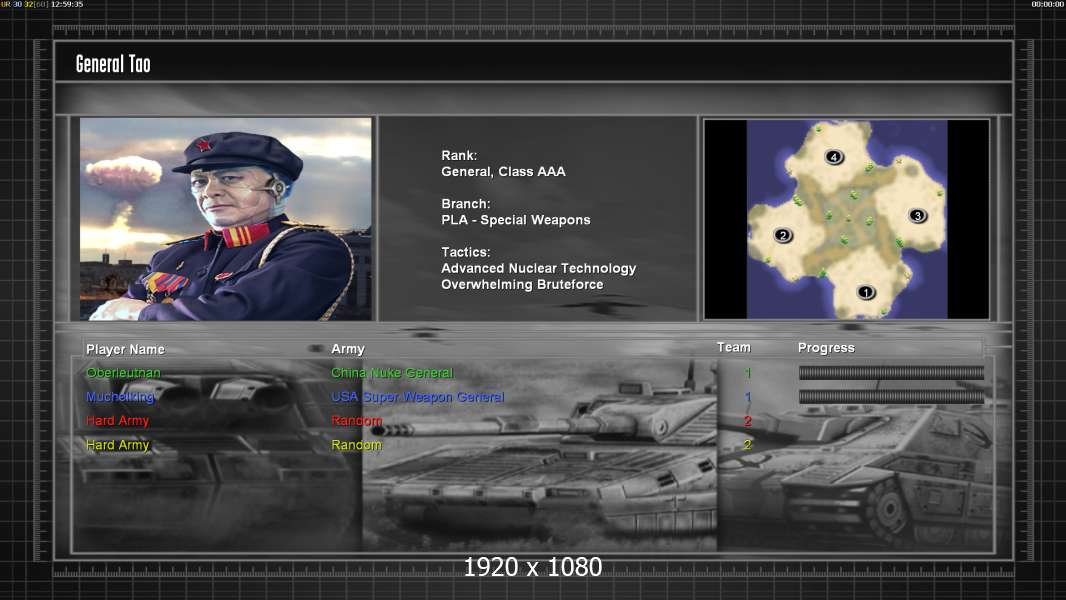1066x600 pixels.
Task: Select the player name Muchelking
Action: [x=120, y=397]
